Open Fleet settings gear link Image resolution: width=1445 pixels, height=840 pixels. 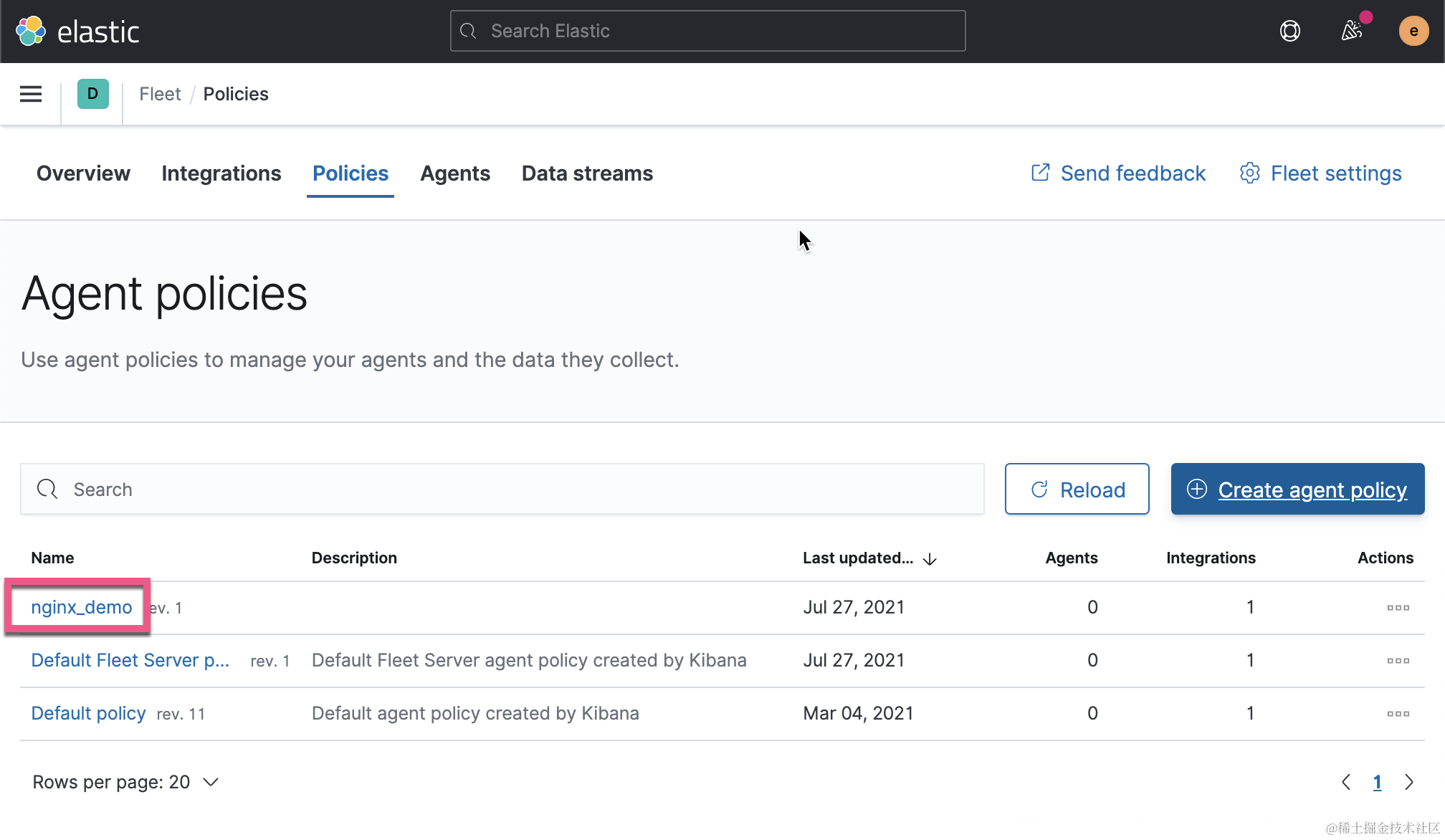[x=1320, y=173]
